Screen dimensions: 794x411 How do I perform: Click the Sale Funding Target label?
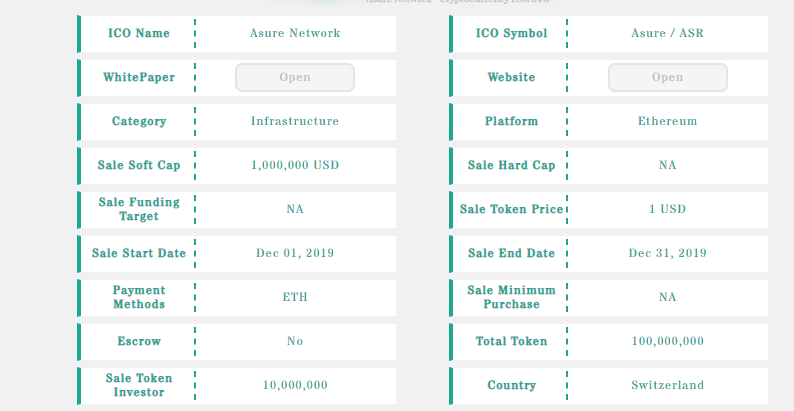tap(139, 209)
